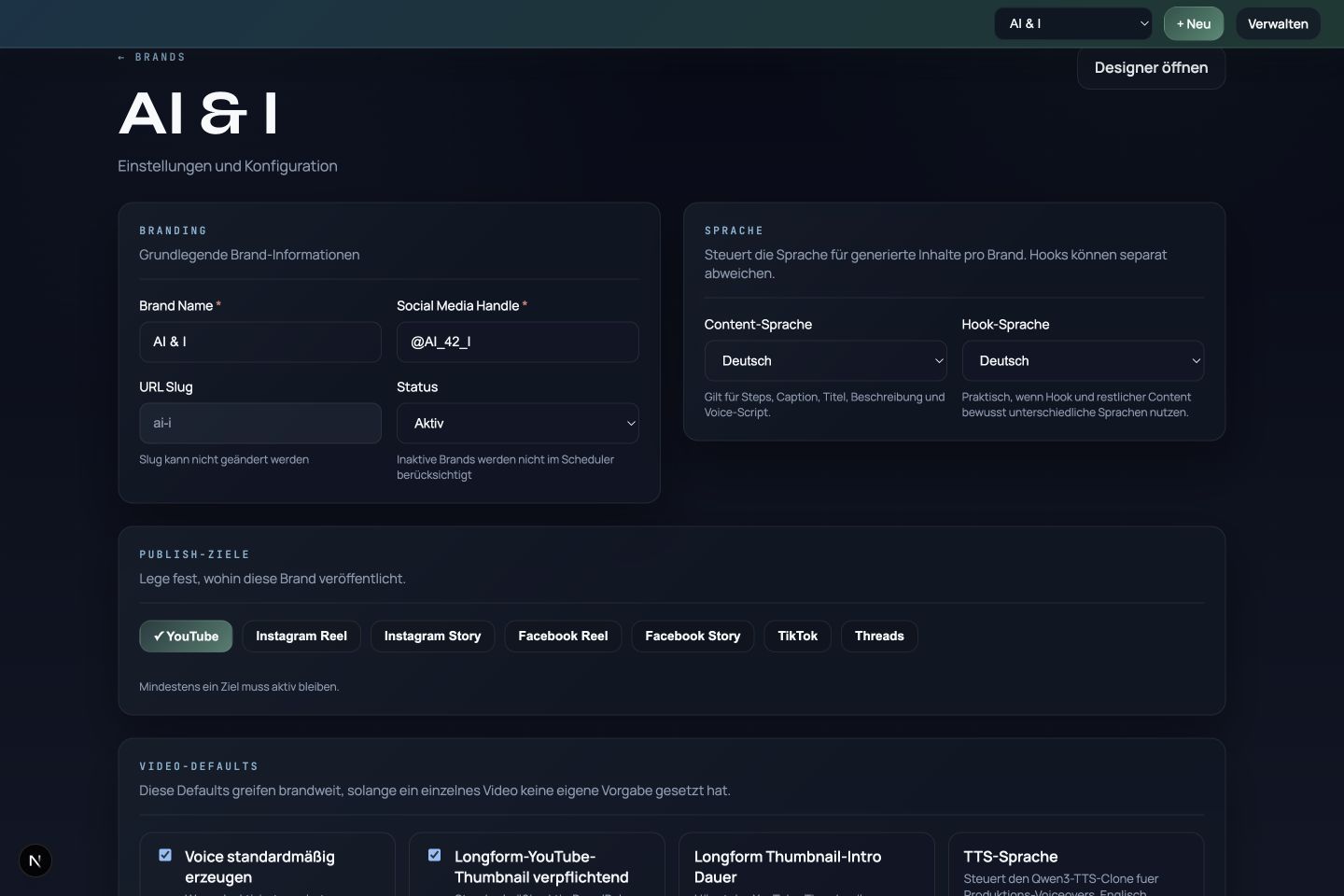This screenshot has width=1344, height=896.
Task: Toggle 'Voice standardmäßig erzeugen' checkbox
Action: [165, 855]
